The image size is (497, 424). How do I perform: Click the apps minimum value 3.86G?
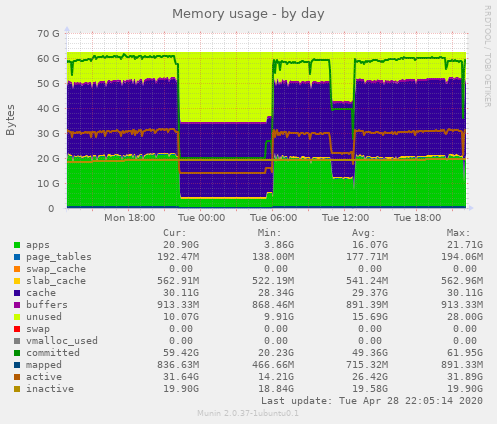click(279, 245)
